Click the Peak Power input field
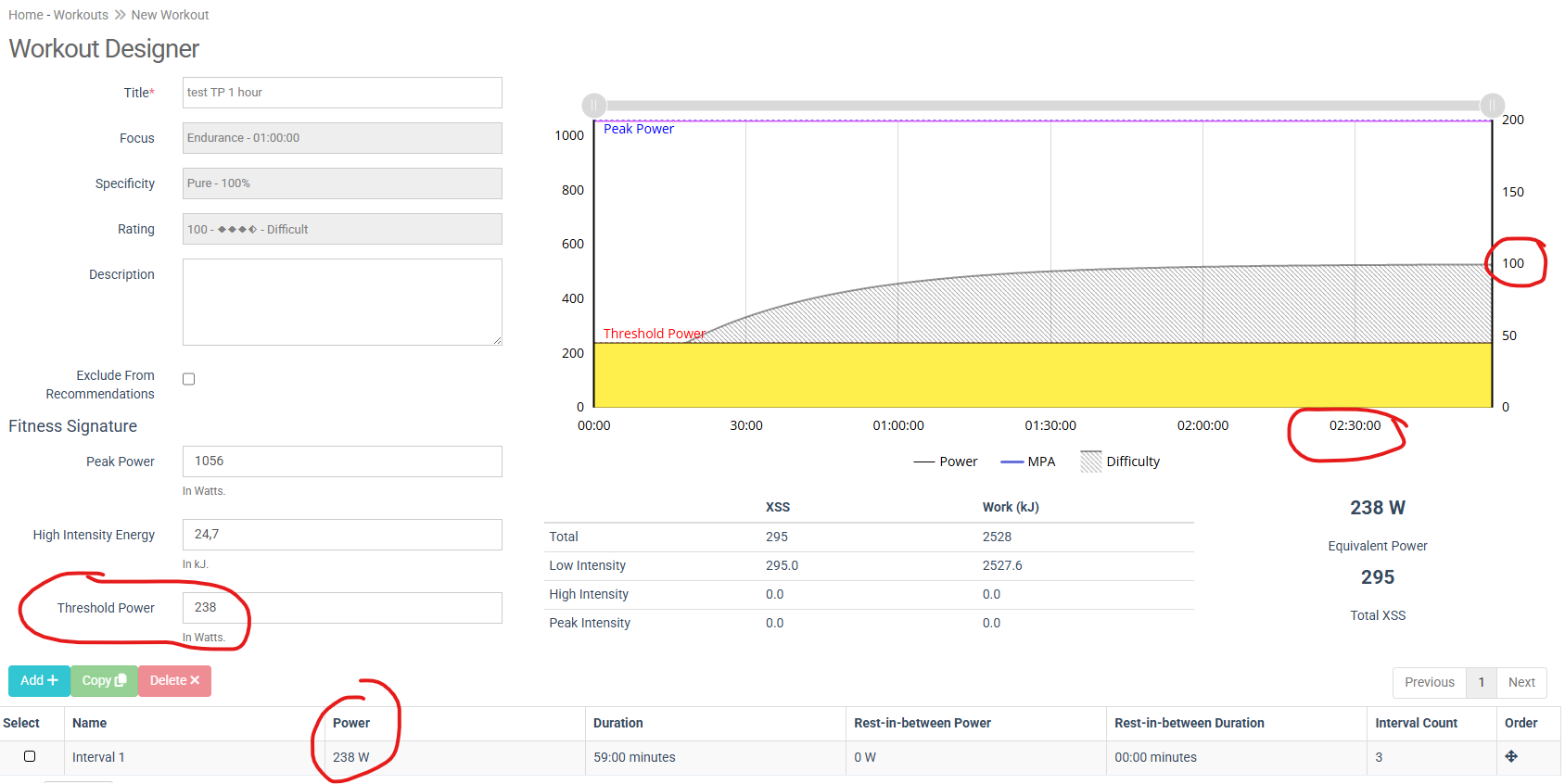 click(342, 462)
